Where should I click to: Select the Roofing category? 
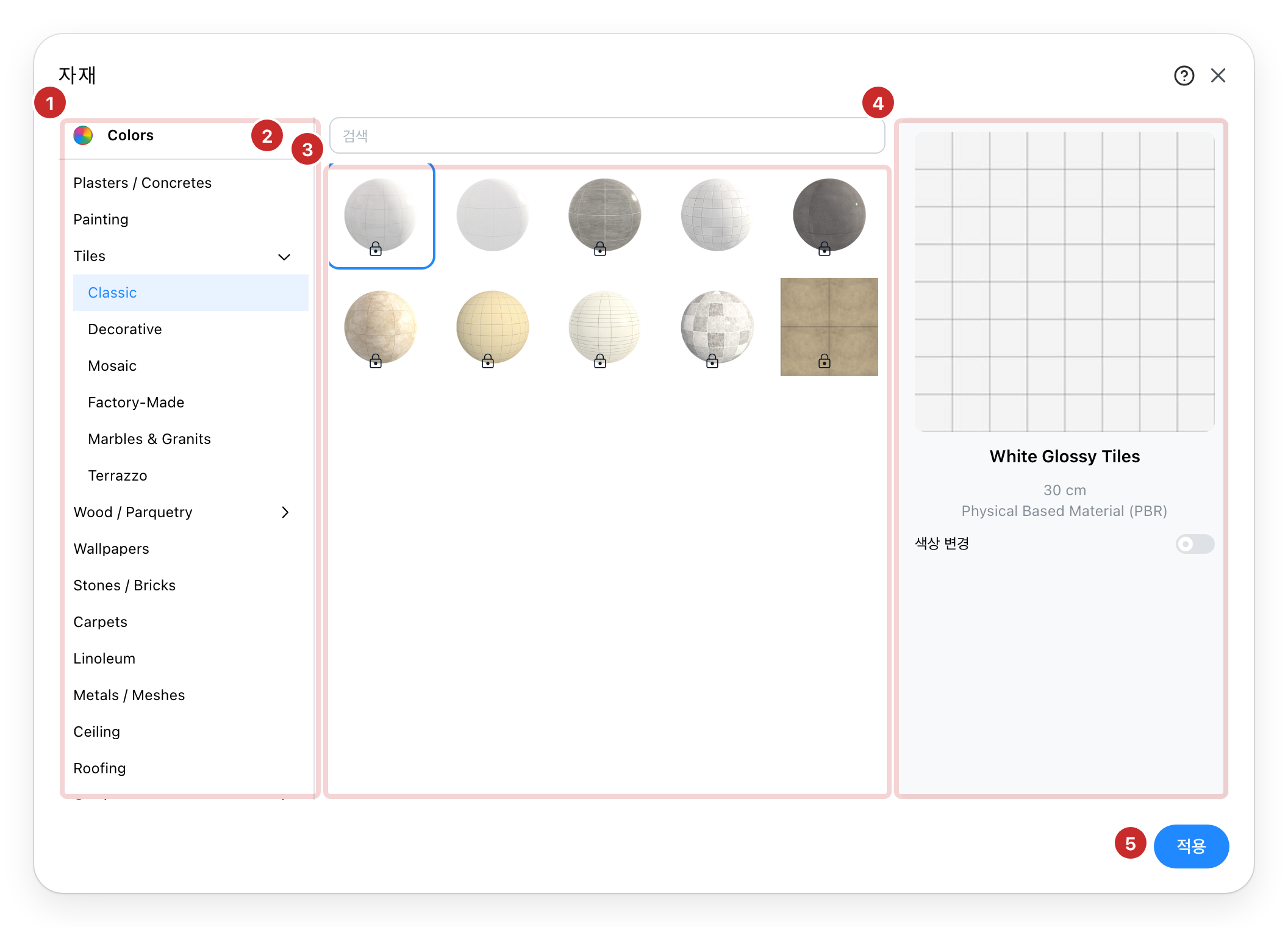(x=99, y=768)
